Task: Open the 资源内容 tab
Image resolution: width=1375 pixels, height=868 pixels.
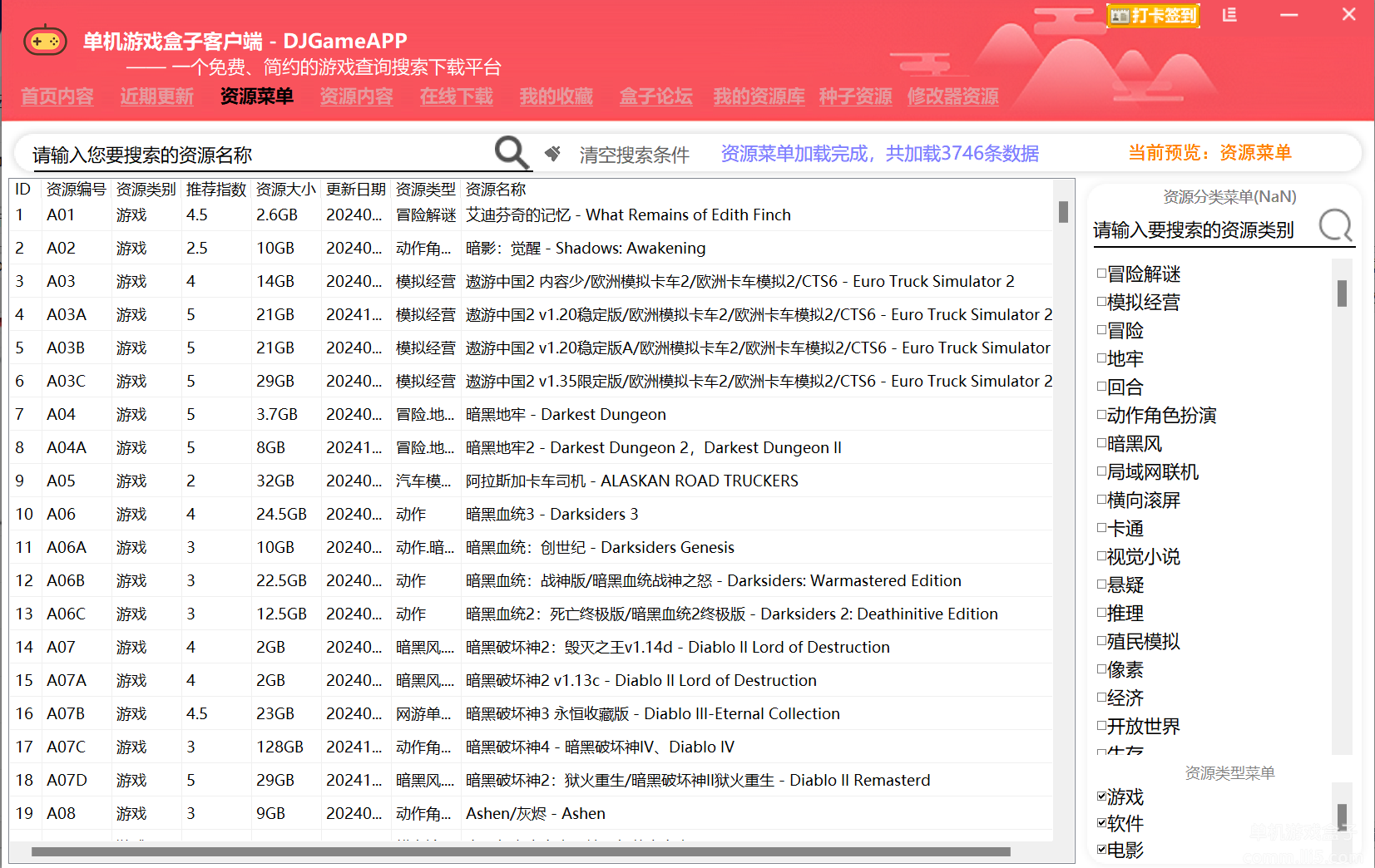Action: pyautogui.click(x=357, y=96)
